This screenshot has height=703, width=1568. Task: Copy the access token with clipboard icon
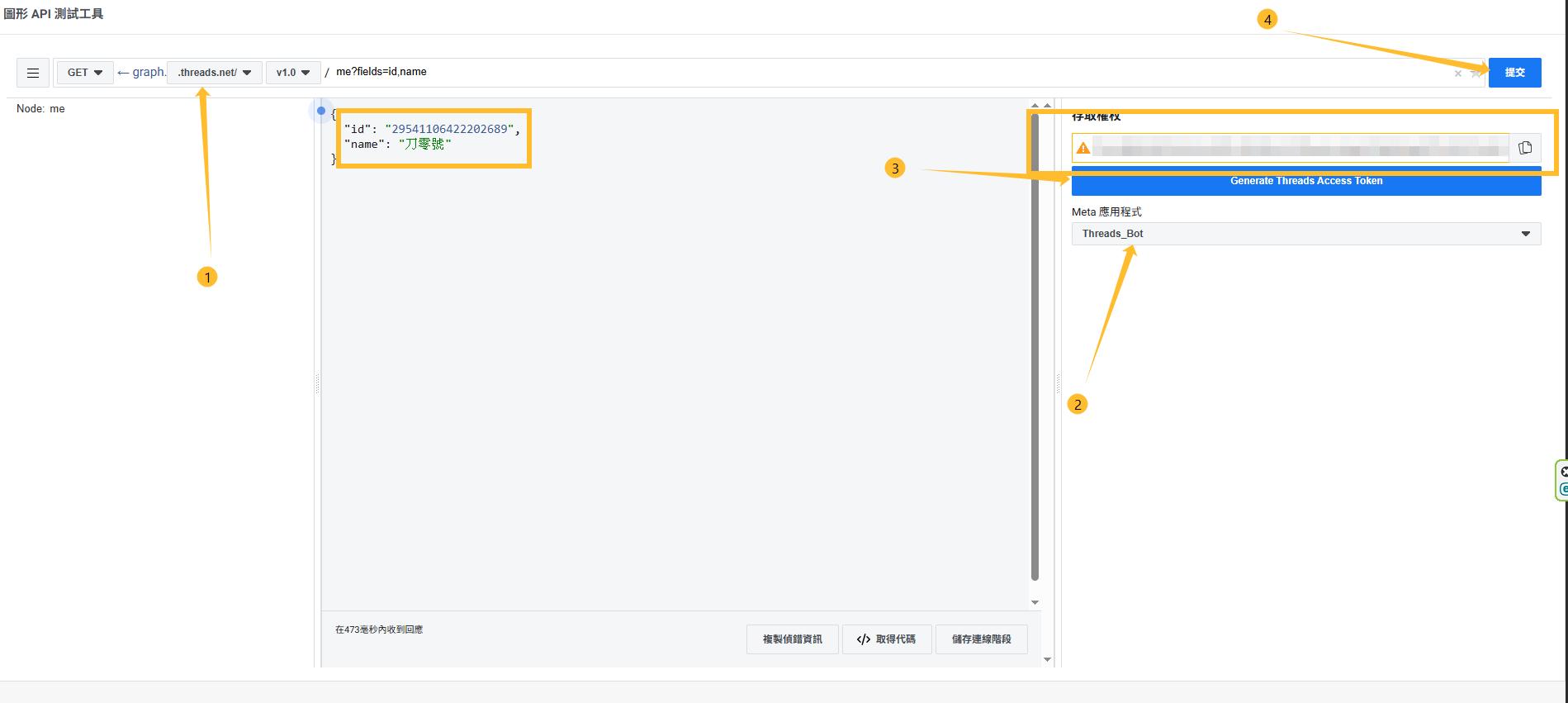[x=1525, y=148]
